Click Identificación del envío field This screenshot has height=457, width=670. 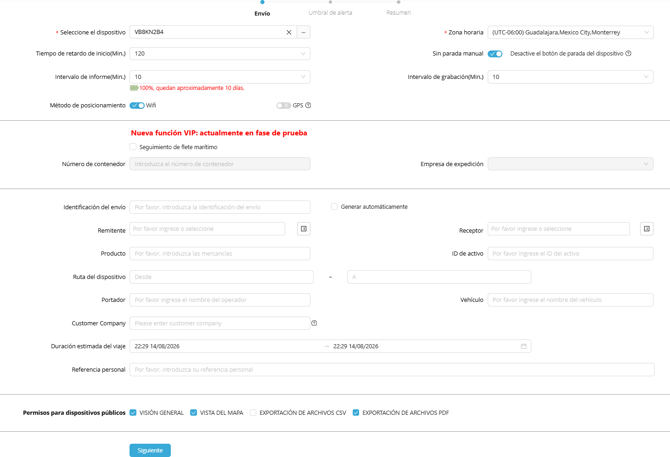point(220,207)
